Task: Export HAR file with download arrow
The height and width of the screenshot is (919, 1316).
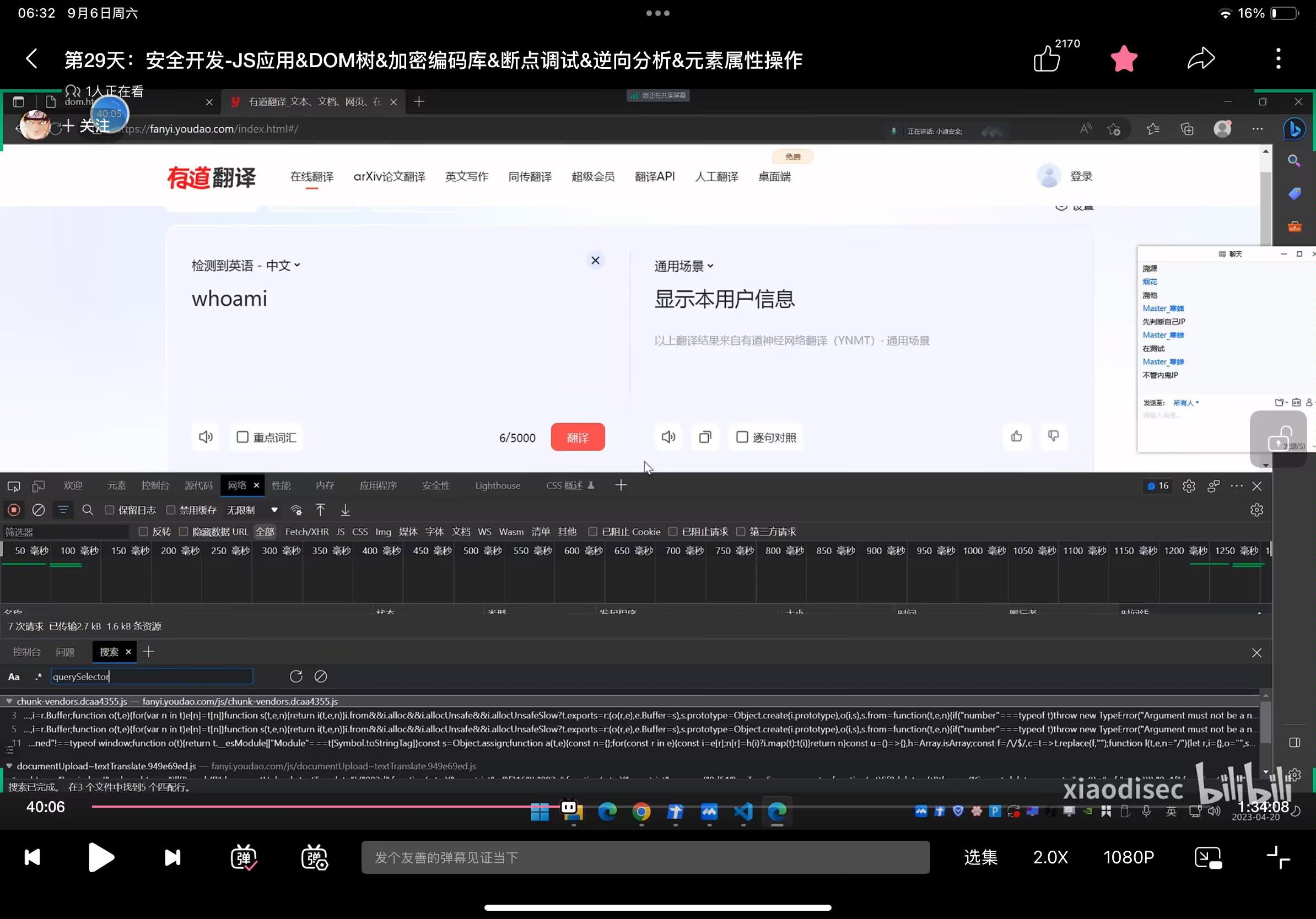Action: tap(345, 510)
